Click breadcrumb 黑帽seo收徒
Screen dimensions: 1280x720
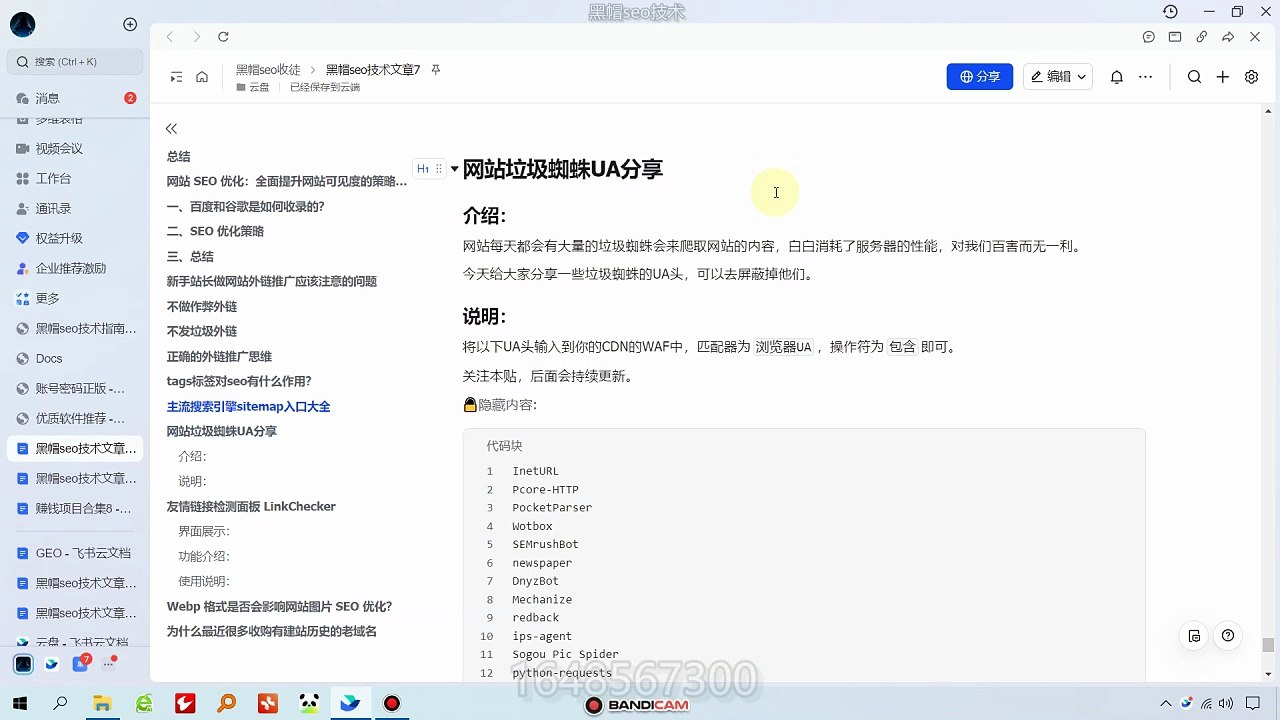click(x=268, y=70)
